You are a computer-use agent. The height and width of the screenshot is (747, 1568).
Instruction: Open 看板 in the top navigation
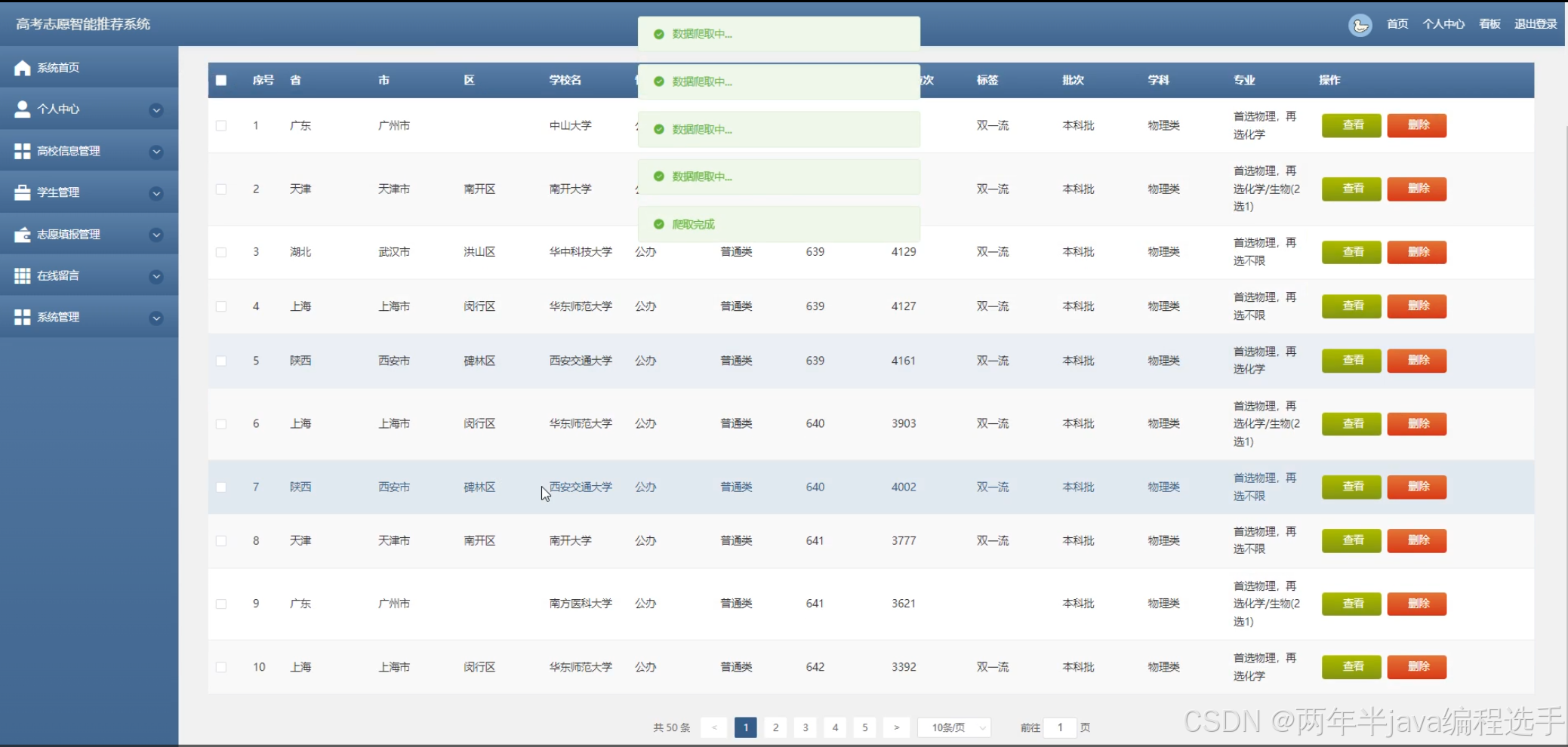[1489, 24]
